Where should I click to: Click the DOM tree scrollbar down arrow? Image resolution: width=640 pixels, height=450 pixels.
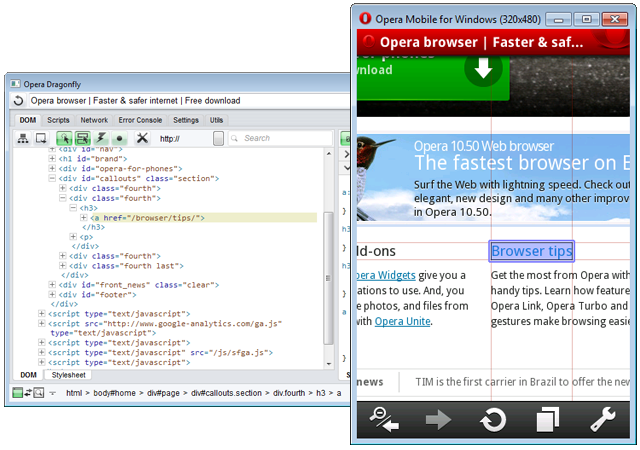pyautogui.click(x=329, y=363)
